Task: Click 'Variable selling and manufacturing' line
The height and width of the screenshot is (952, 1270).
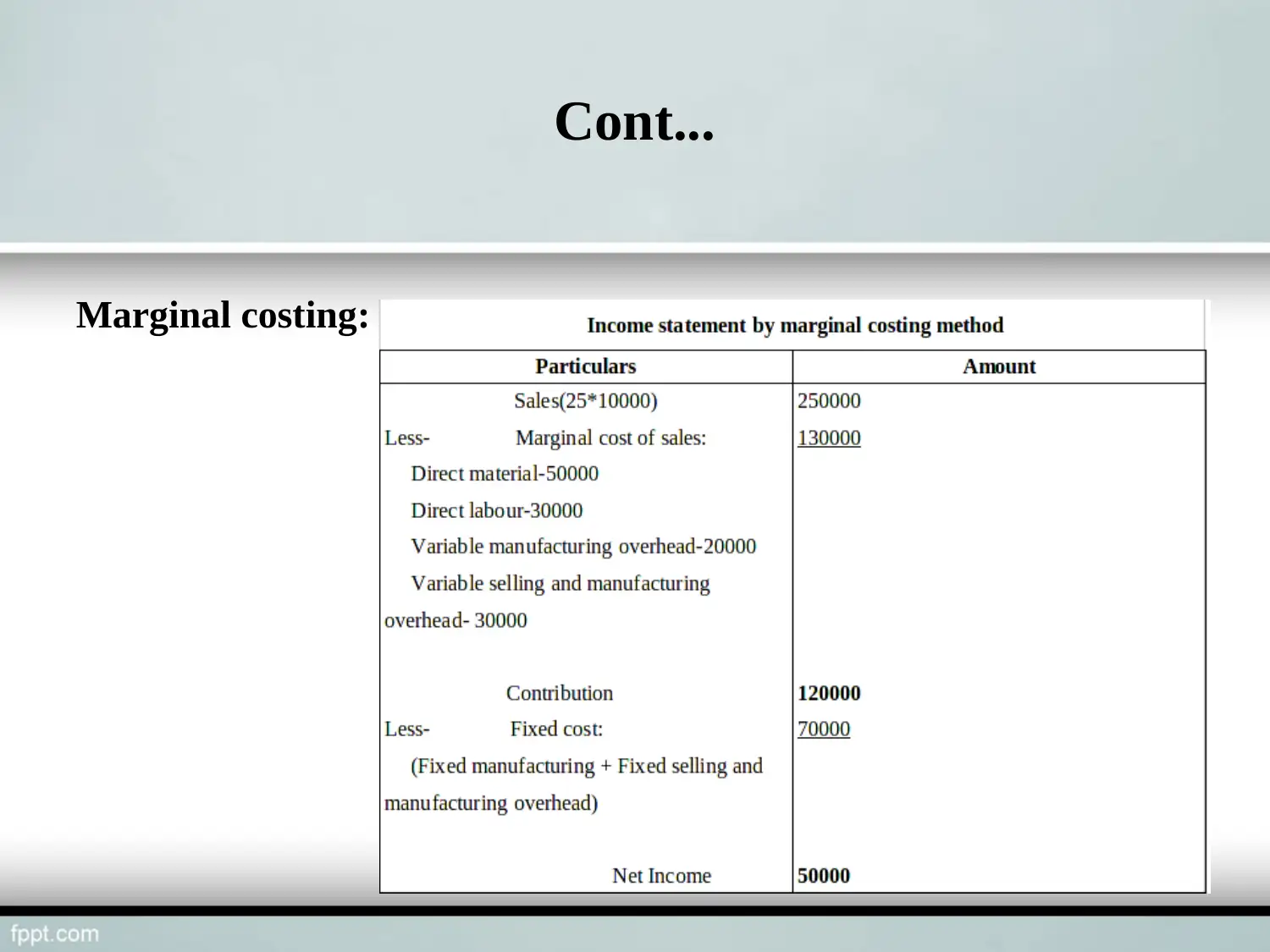Action: point(560,584)
